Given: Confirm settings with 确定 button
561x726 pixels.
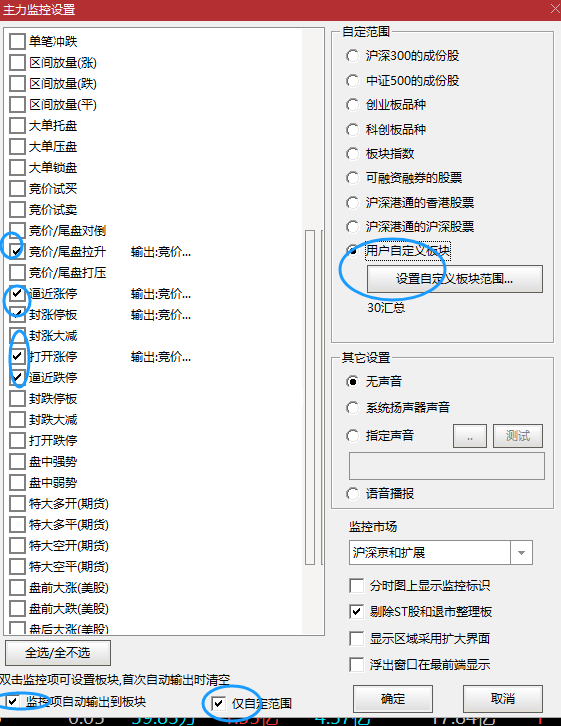Looking at the screenshot, I should (x=393, y=699).
